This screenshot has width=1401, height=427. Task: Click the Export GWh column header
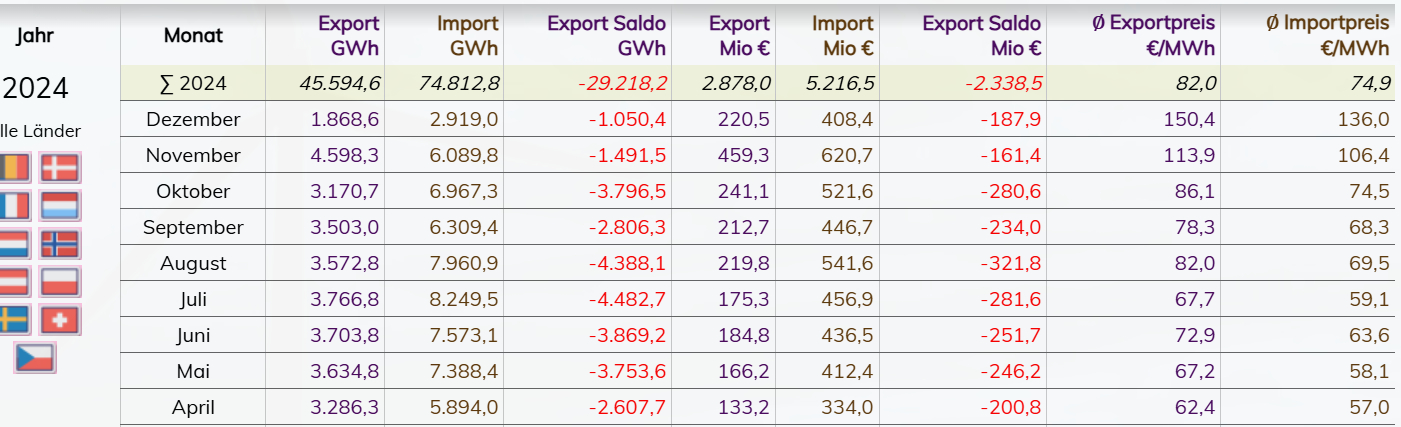pyautogui.click(x=348, y=36)
